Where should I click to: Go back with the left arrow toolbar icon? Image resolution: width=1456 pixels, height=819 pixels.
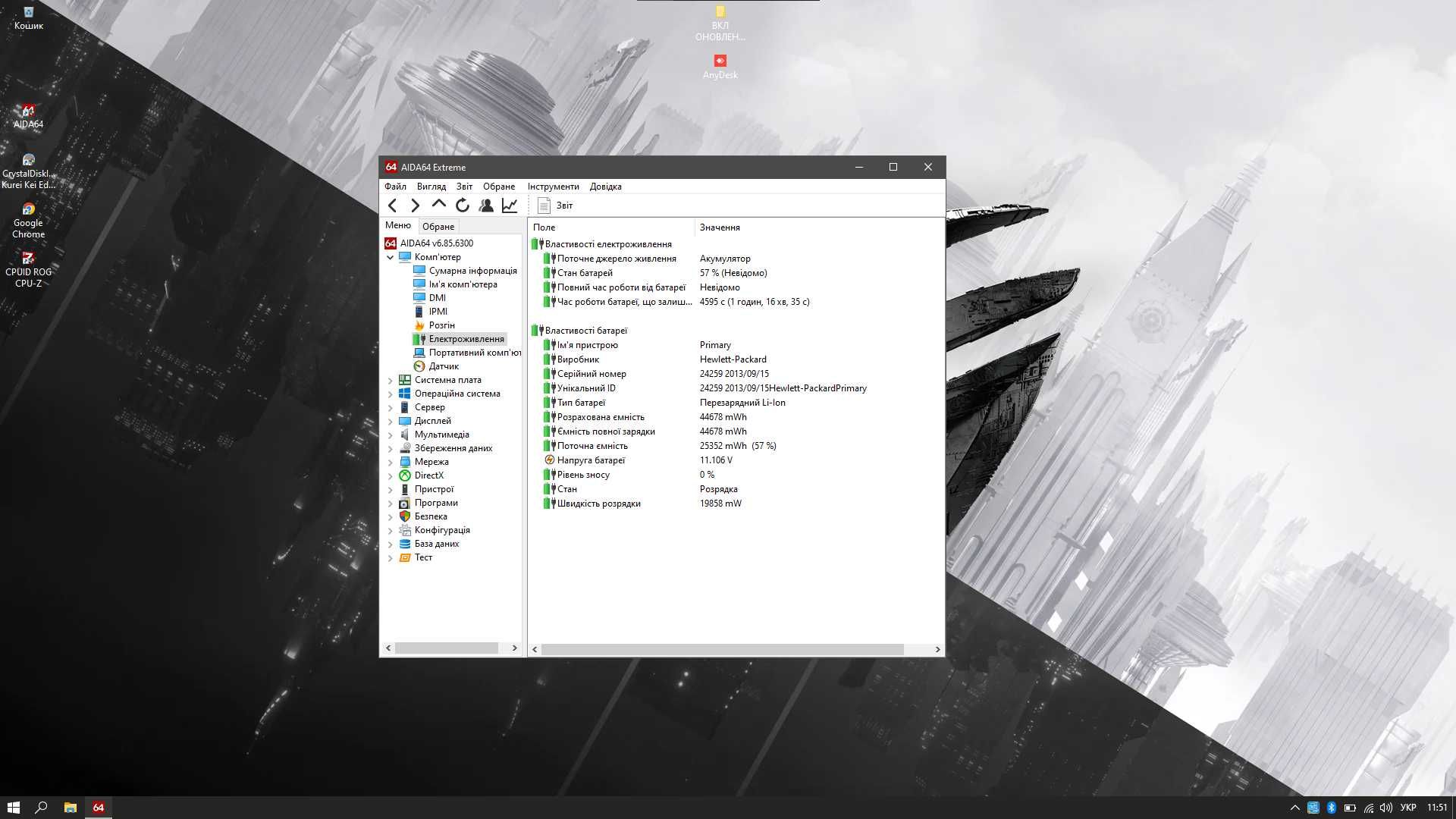coord(392,206)
